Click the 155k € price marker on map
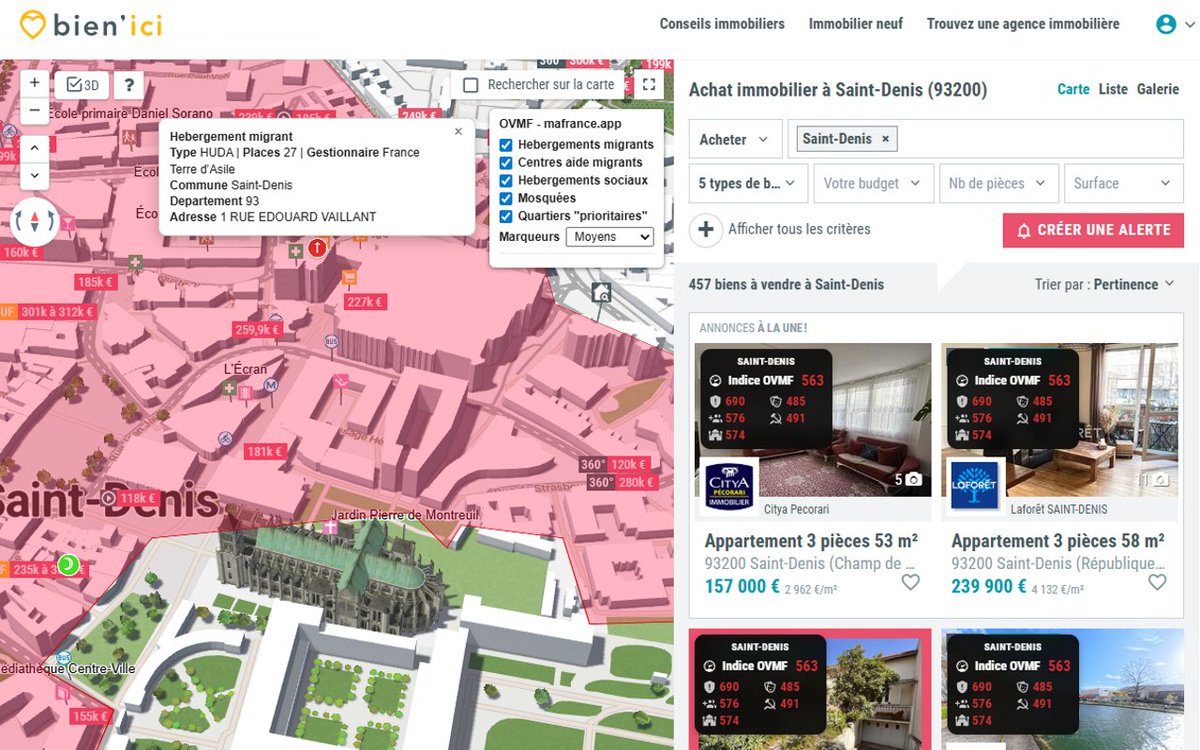The width and height of the screenshot is (1200, 750). pyautogui.click(x=88, y=716)
